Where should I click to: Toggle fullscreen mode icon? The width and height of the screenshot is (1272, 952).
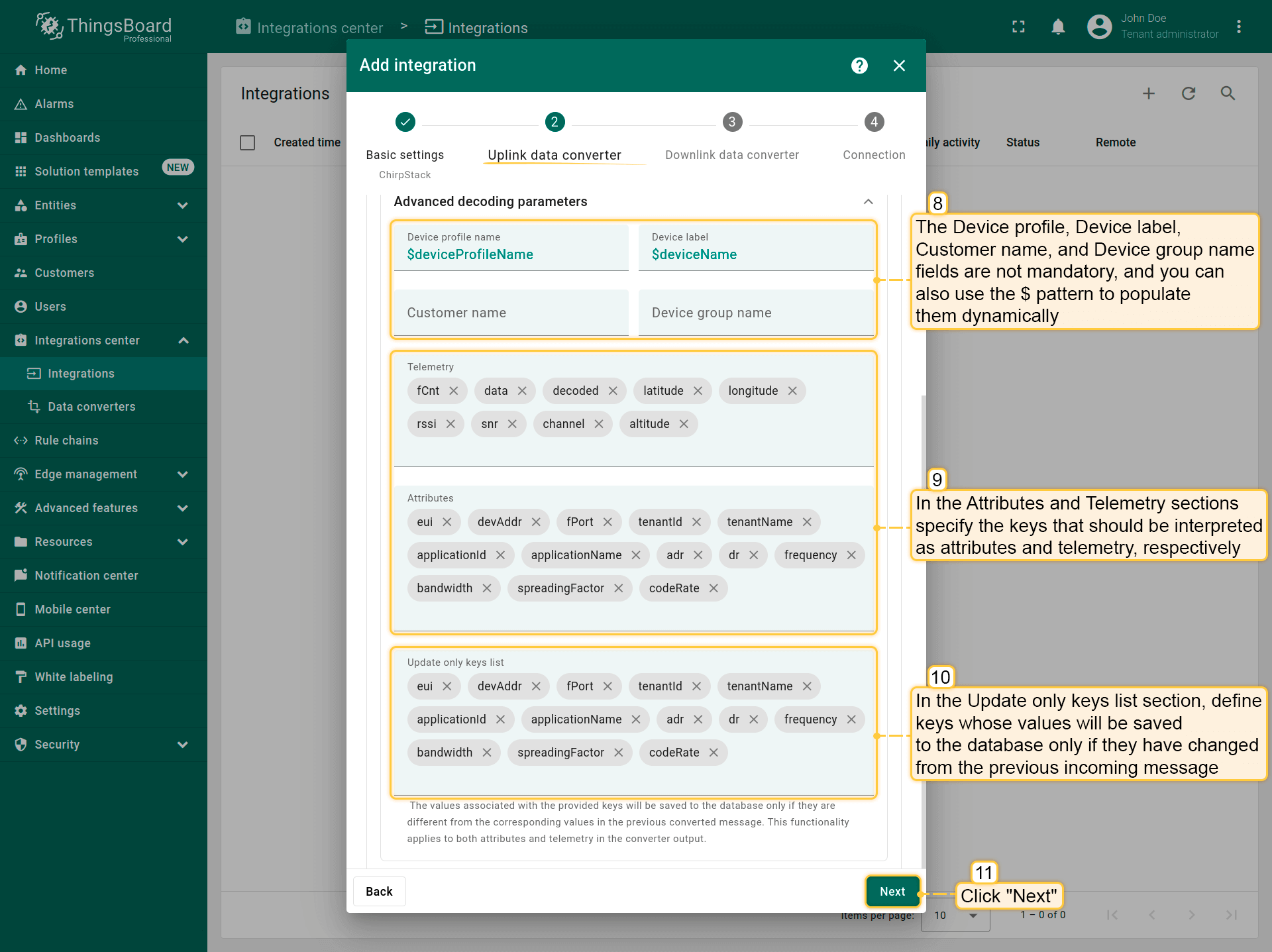[x=1018, y=27]
